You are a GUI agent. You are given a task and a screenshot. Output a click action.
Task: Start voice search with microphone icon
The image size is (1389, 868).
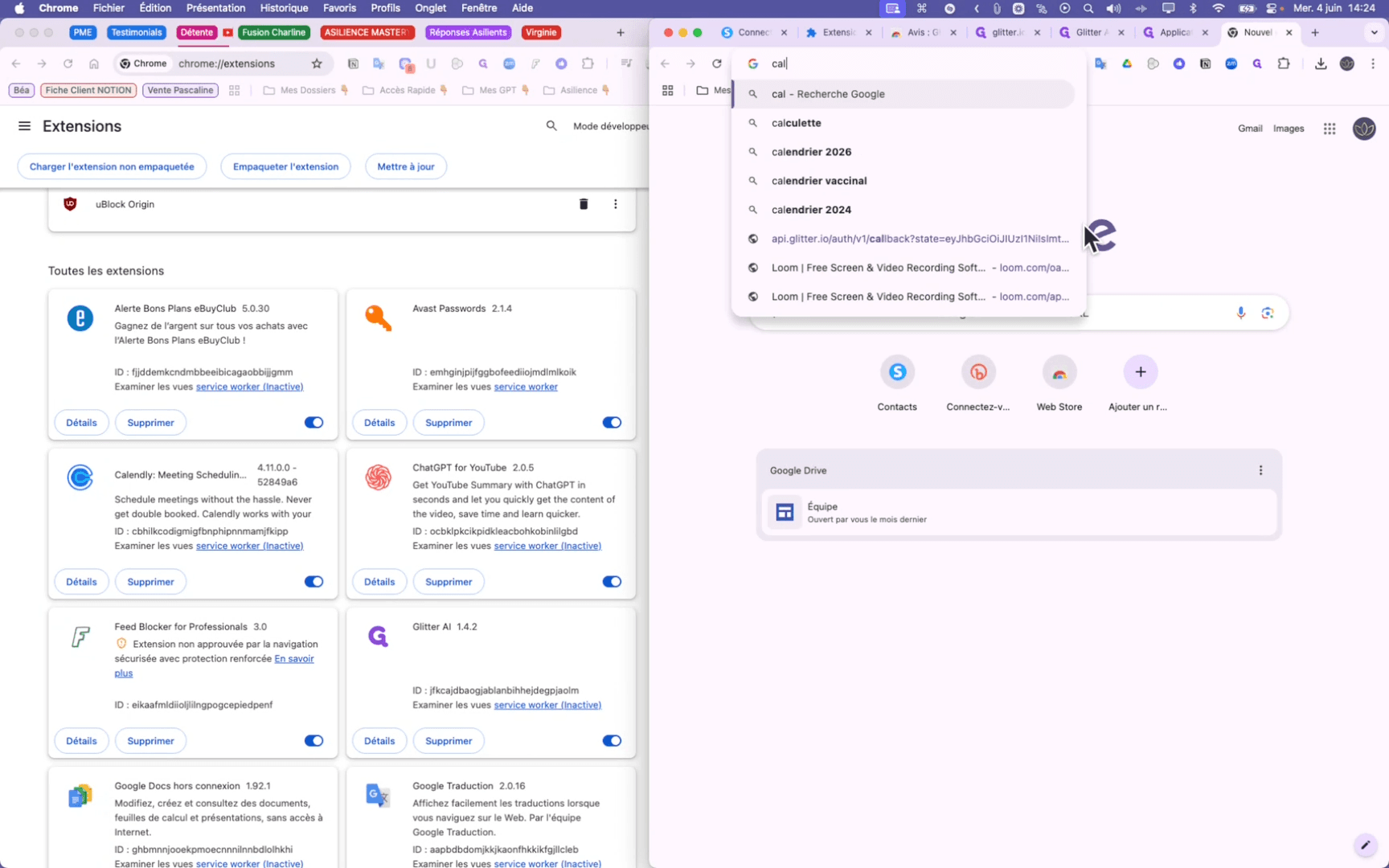(x=1241, y=313)
